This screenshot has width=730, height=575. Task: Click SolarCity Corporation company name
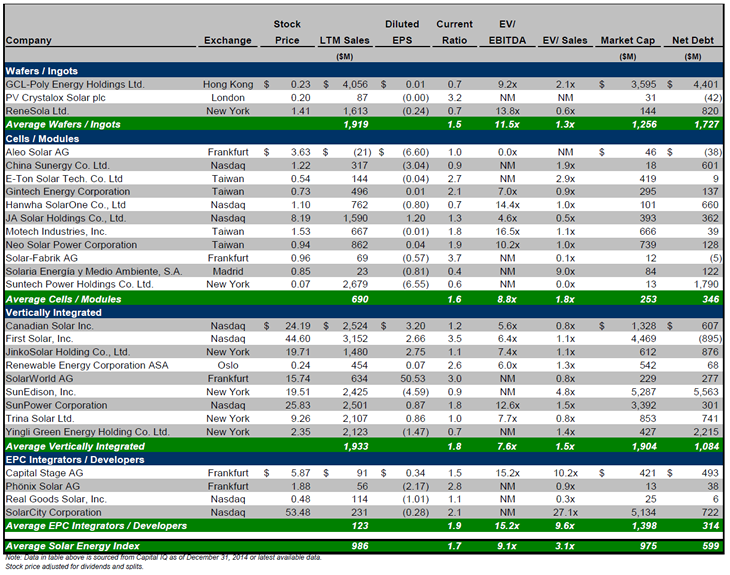(54, 512)
